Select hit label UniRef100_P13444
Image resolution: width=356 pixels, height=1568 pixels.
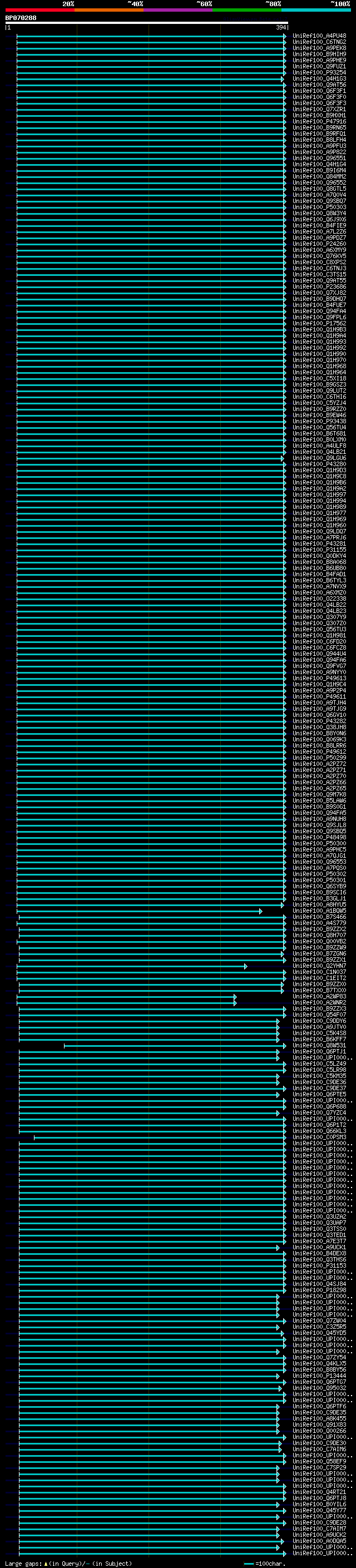tap(319, 1376)
